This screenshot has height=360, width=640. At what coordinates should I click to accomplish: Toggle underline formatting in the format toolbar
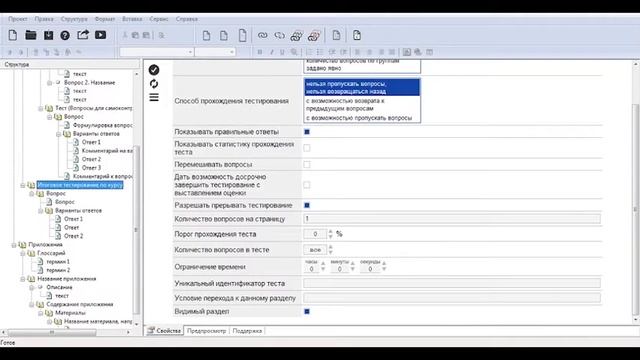click(x=282, y=52)
